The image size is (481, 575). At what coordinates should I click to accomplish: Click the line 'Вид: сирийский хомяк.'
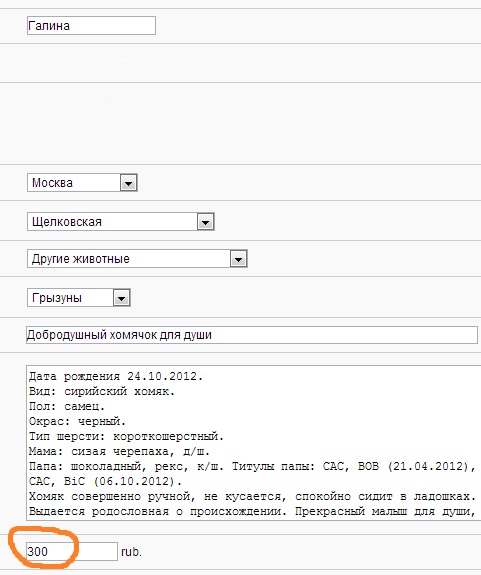102,392
